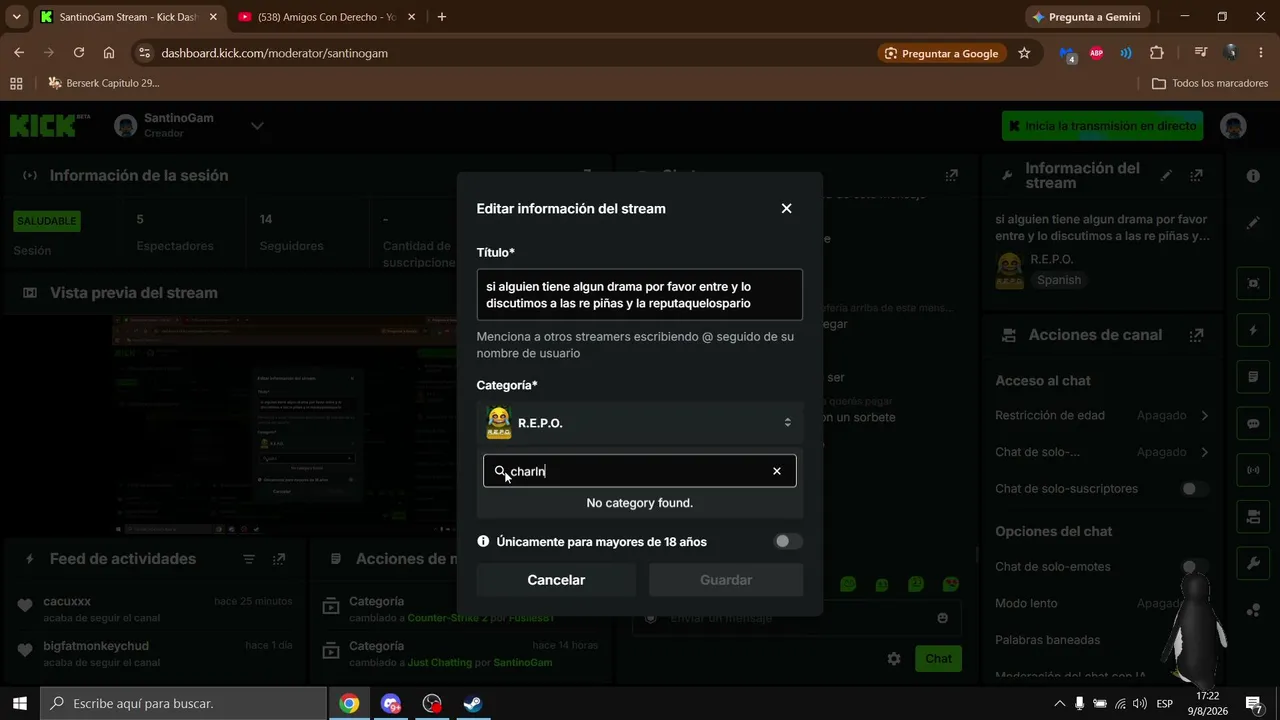Click the category search magnifier icon
The width and height of the screenshot is (1280, 720).
pyautogui.click(x=500, y=471)
